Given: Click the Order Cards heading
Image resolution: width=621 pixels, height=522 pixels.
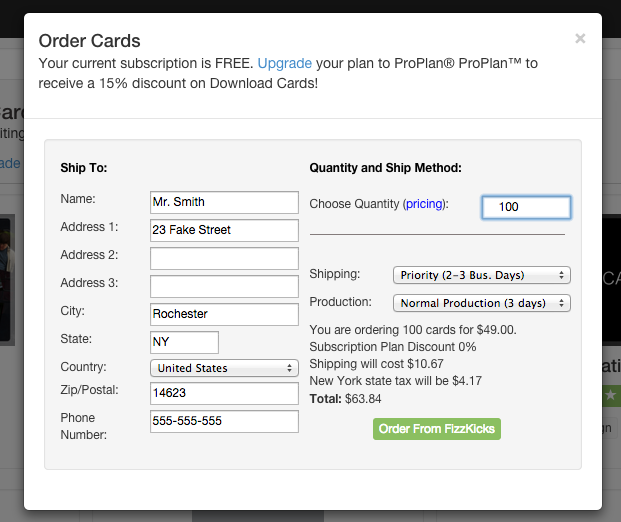Looking at the screenshot, I should tap(90, 41).
